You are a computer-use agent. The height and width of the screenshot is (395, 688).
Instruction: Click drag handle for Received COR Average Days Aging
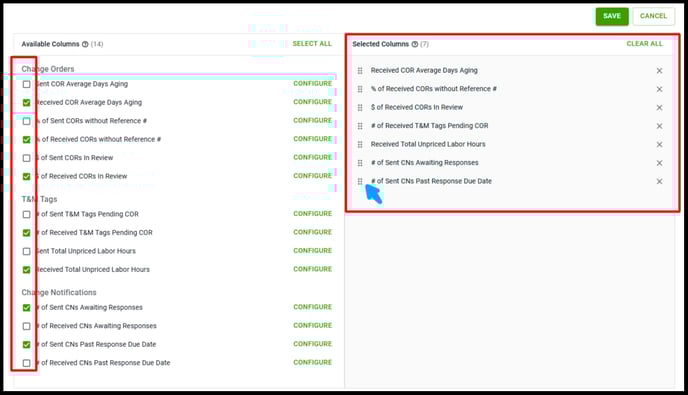point(360,71)
